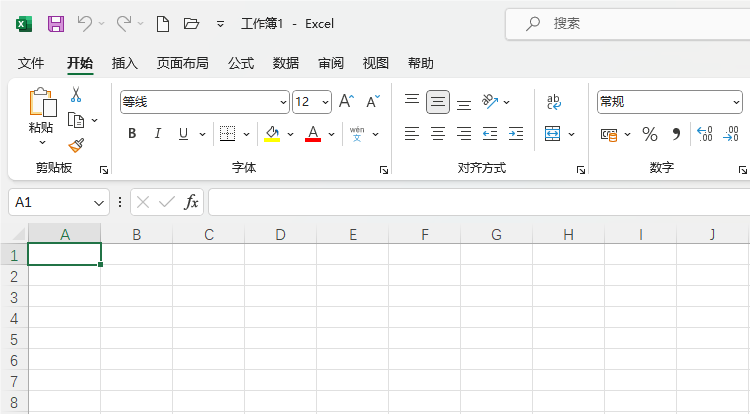The height and width of the screenshot is (414, 750).
Task: Expand the Name Box A1 dropdown
Action: click(99, 203)
